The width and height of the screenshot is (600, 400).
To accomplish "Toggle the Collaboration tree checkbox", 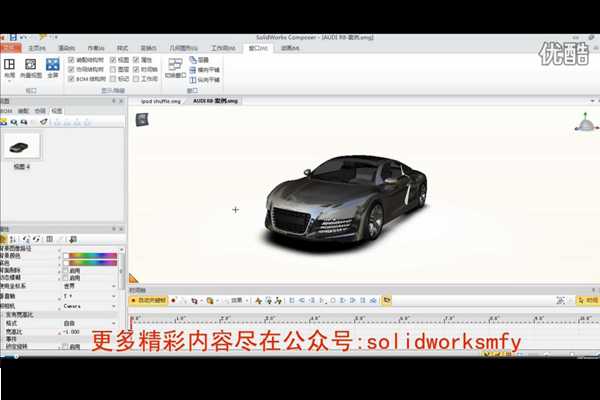I will coord(71,70).
